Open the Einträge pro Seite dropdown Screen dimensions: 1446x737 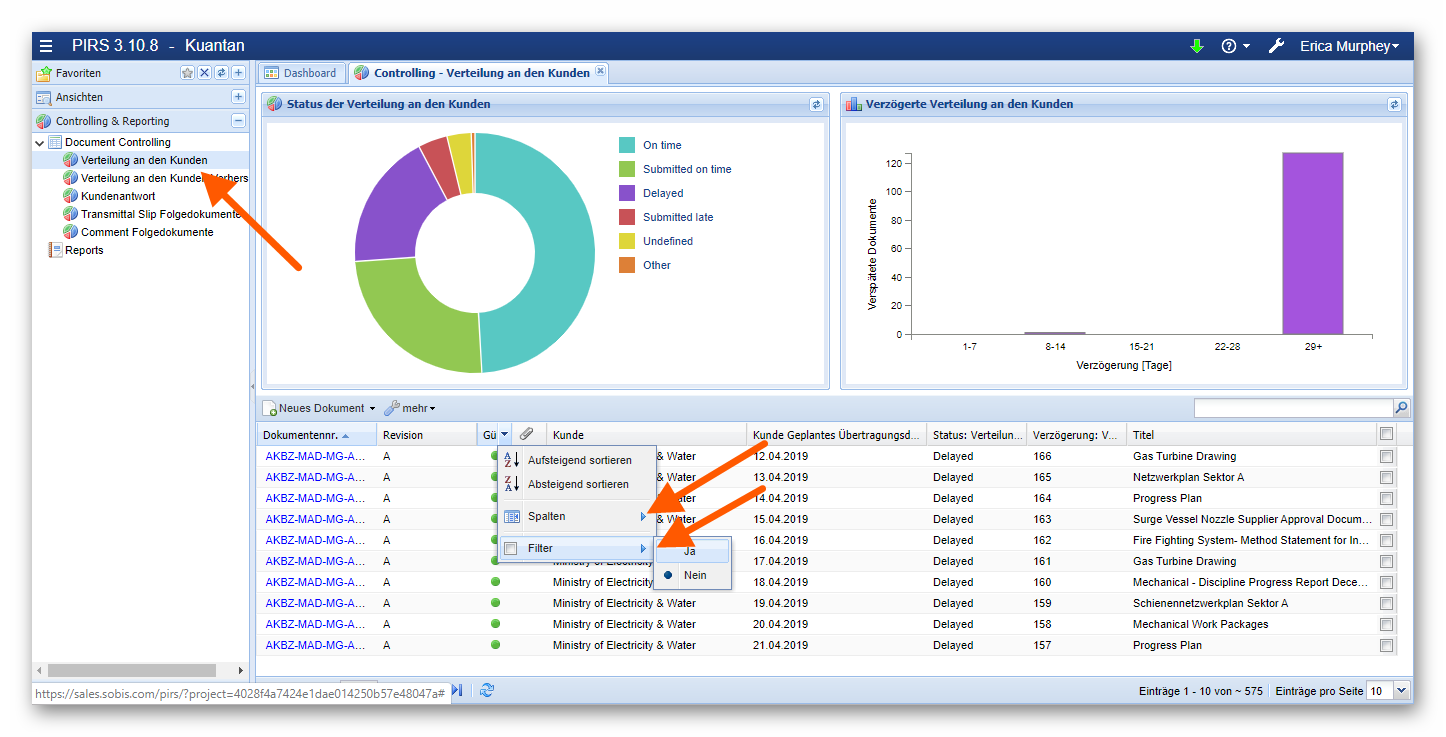click(x=1401, y=690)
